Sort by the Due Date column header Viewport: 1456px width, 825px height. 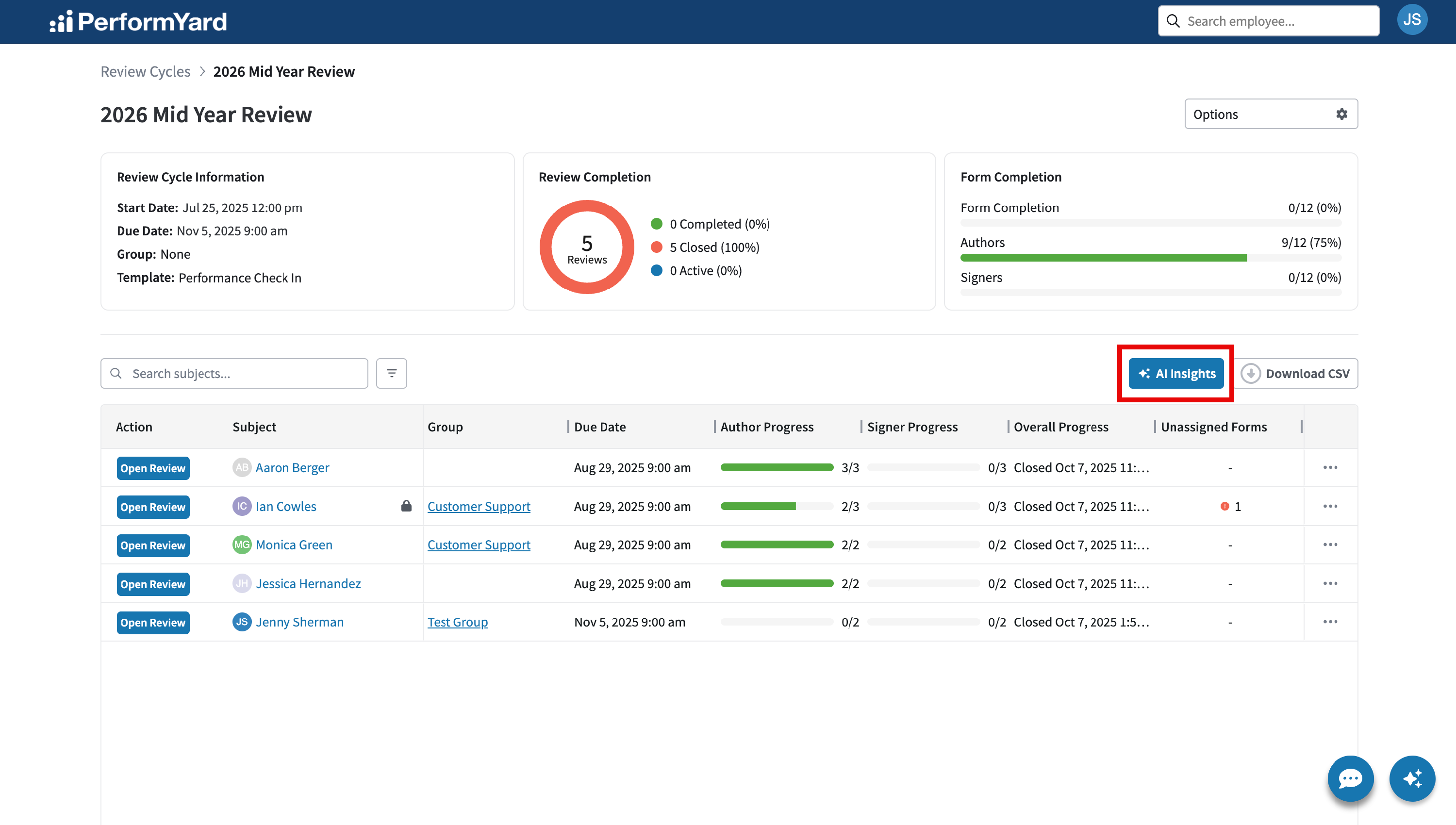[x=600, y=427]
